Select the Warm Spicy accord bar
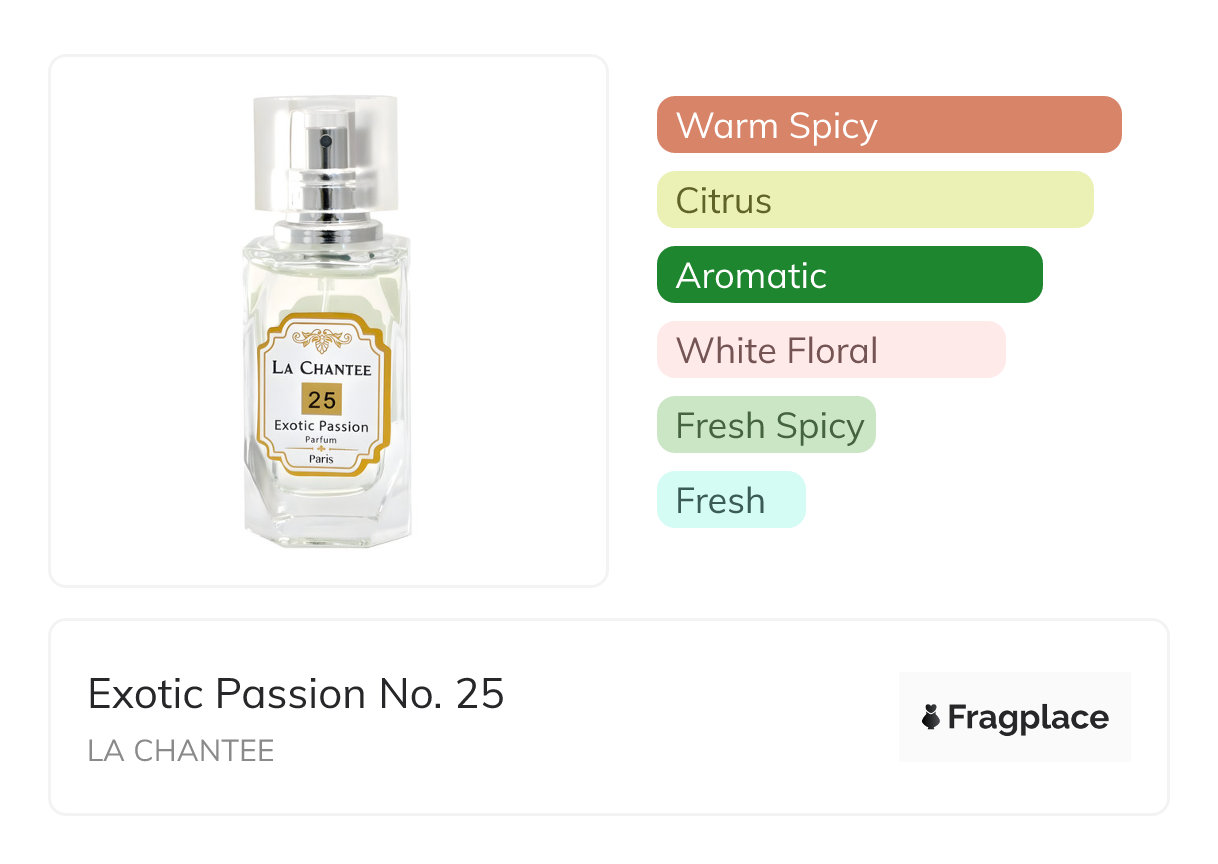Image resolution: width=1218 pixels, height=864 pixels. click(x=888, y=125)
